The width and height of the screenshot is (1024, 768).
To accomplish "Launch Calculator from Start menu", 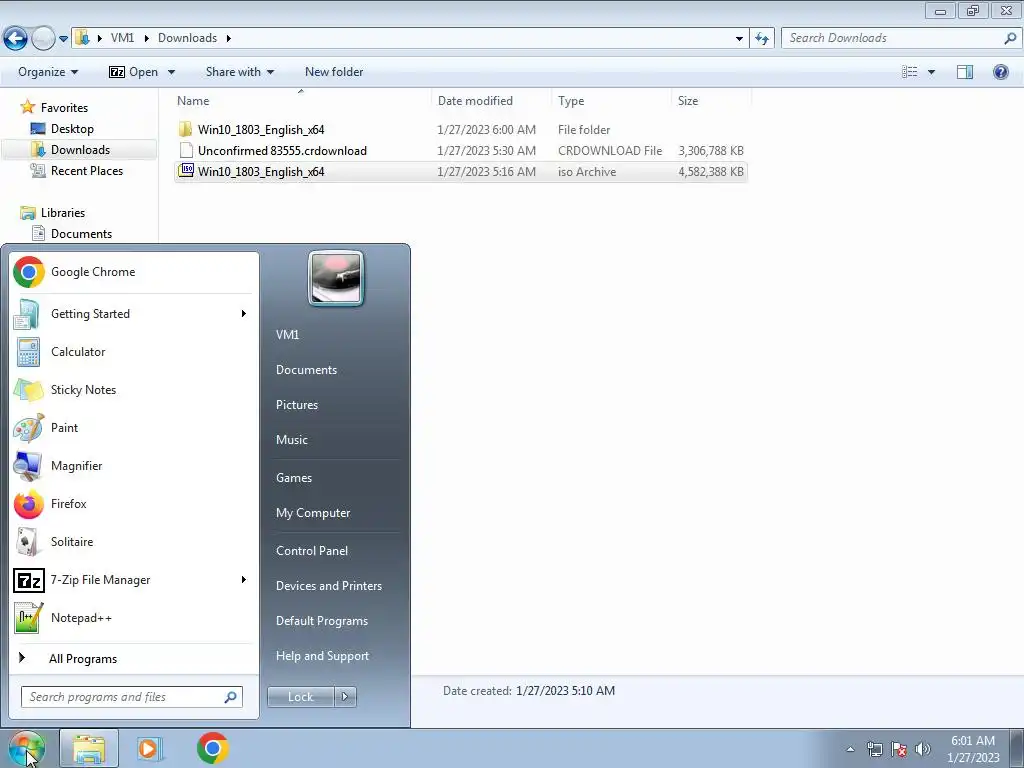I will click(133, 351).
